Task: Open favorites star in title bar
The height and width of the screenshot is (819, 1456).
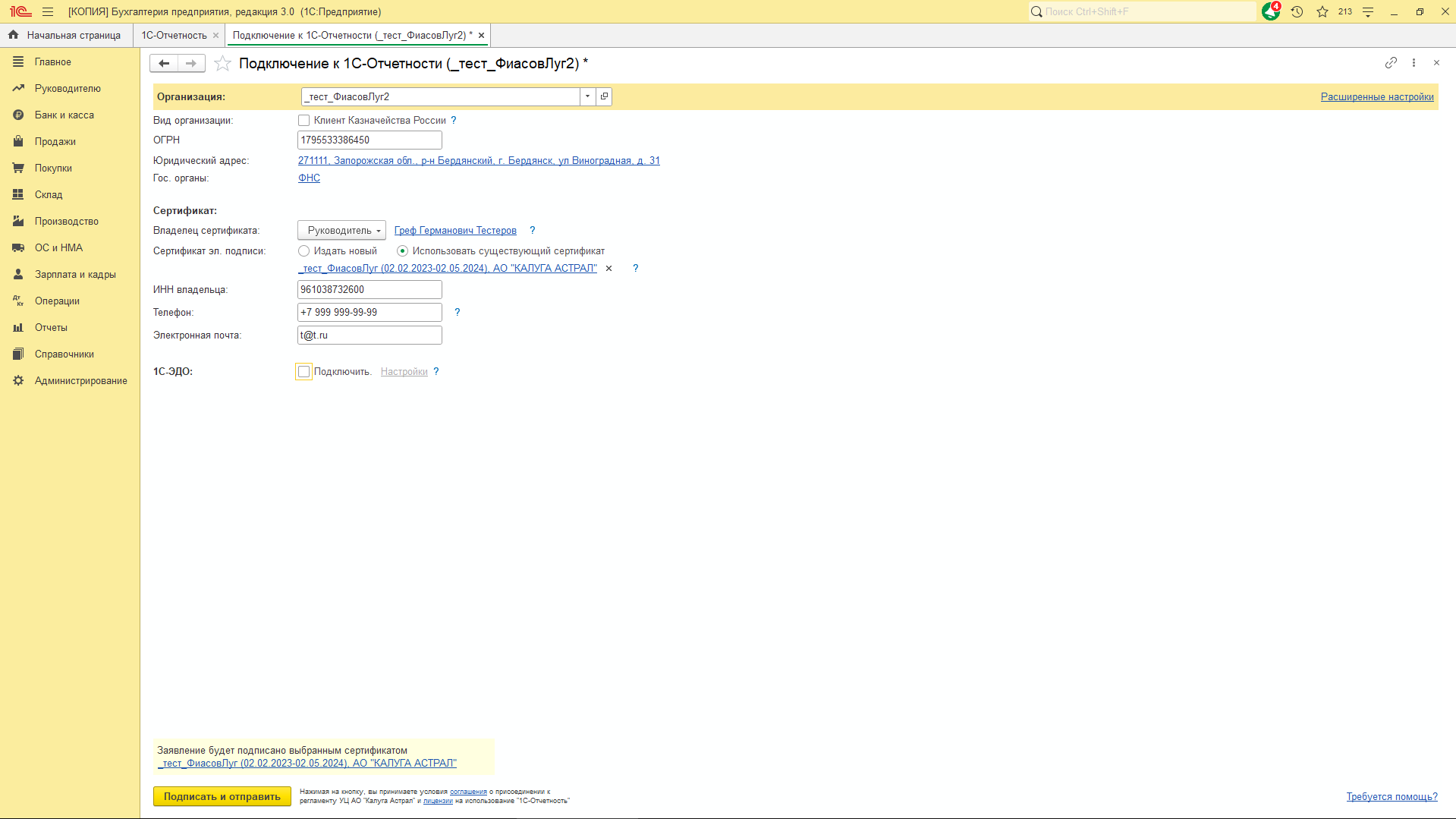Action: pos(1322,11)
